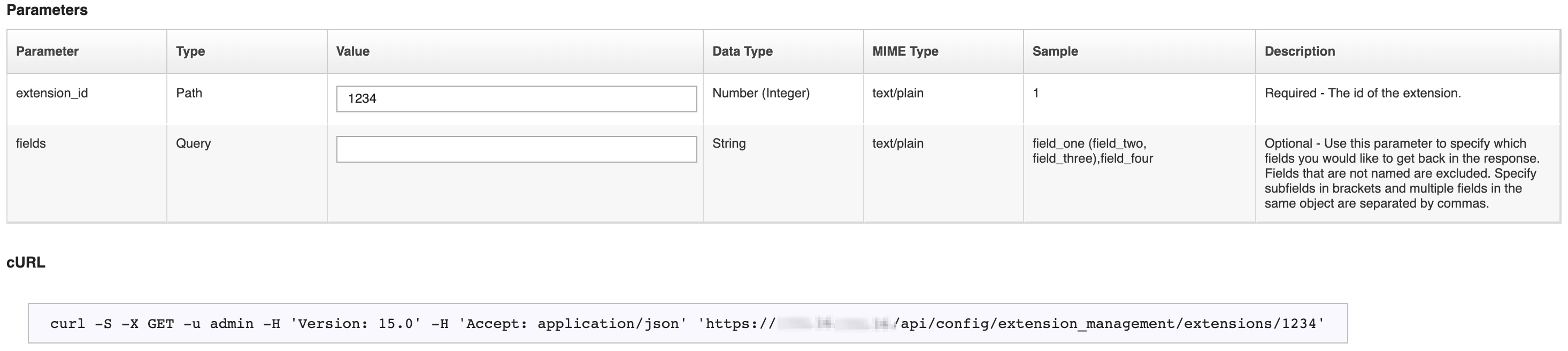Click the cURL section heading
The width and height of the screenshot is (1568, 351).
[26, 262]
